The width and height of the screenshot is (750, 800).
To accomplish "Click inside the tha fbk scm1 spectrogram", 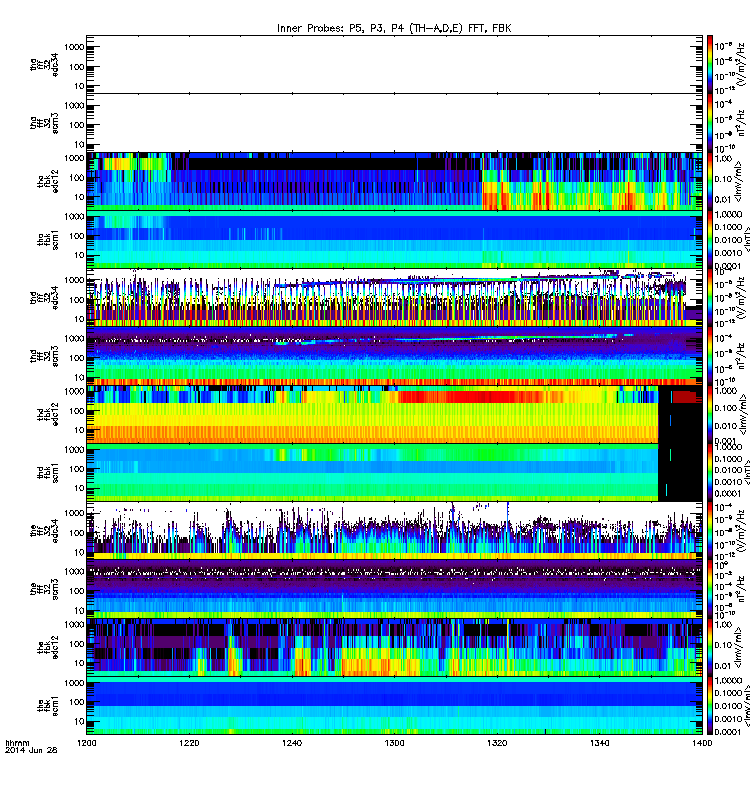I will tap(394, 239).
